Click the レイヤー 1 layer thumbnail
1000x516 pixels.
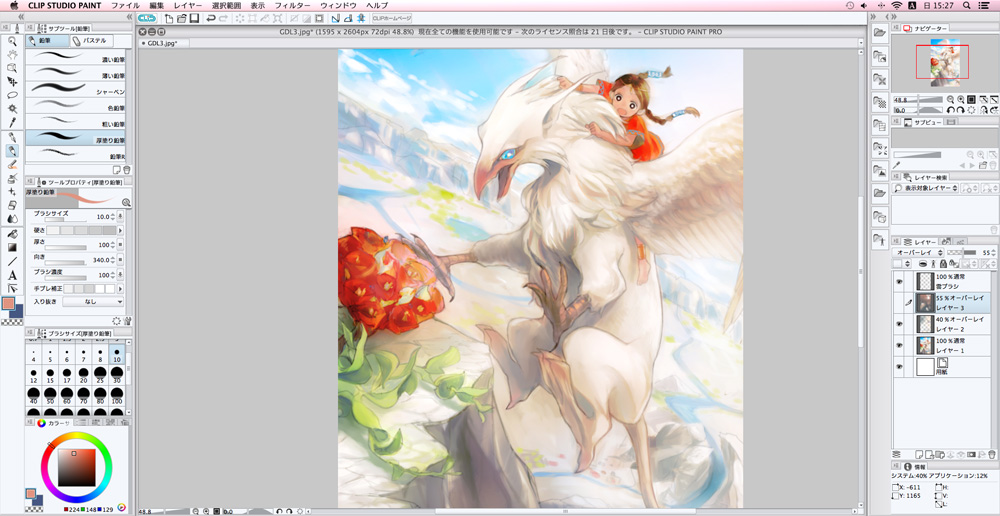tap(925, 346)
